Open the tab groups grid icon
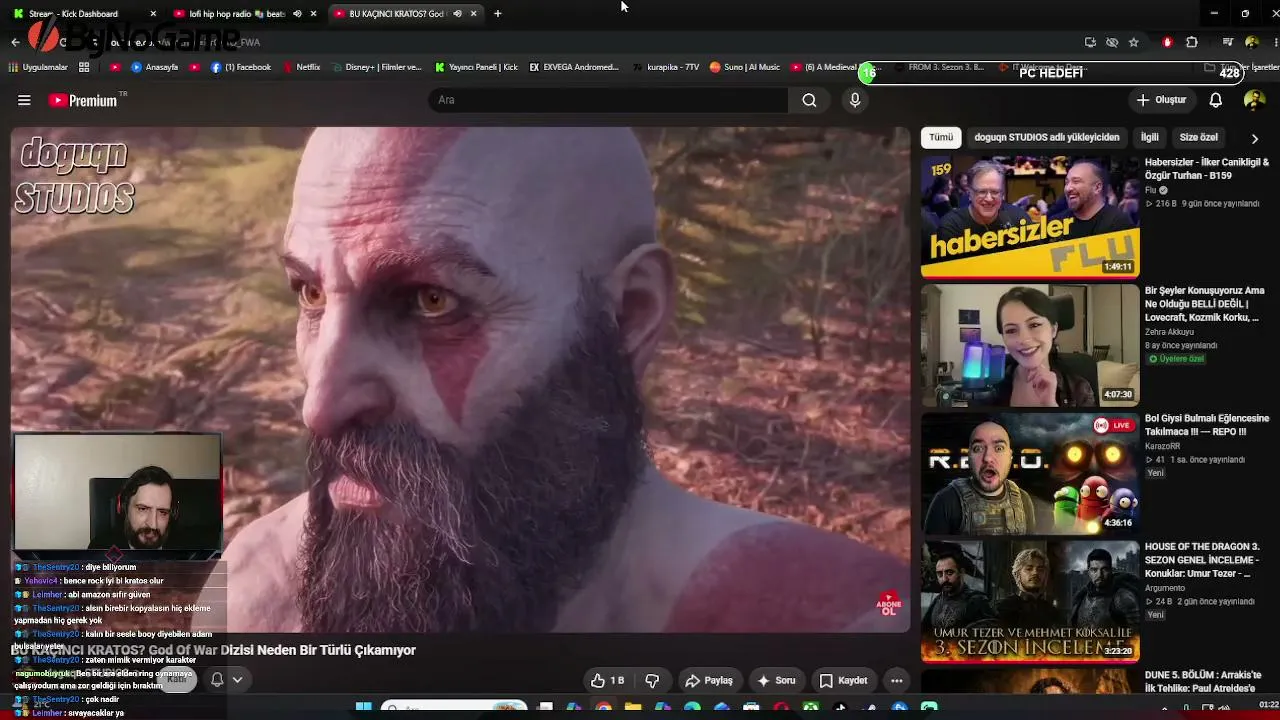 [84, 67]
